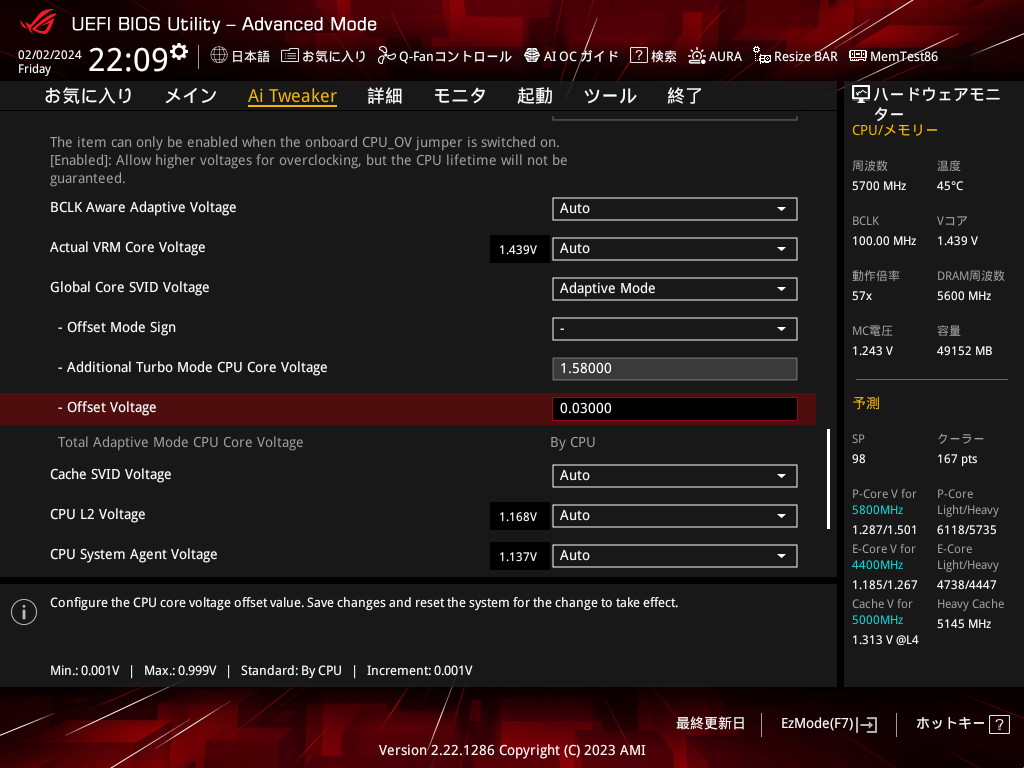Click the 5800MHz P-Core link
This screenshot has width=1024, height=768.
tap(877, 510)
